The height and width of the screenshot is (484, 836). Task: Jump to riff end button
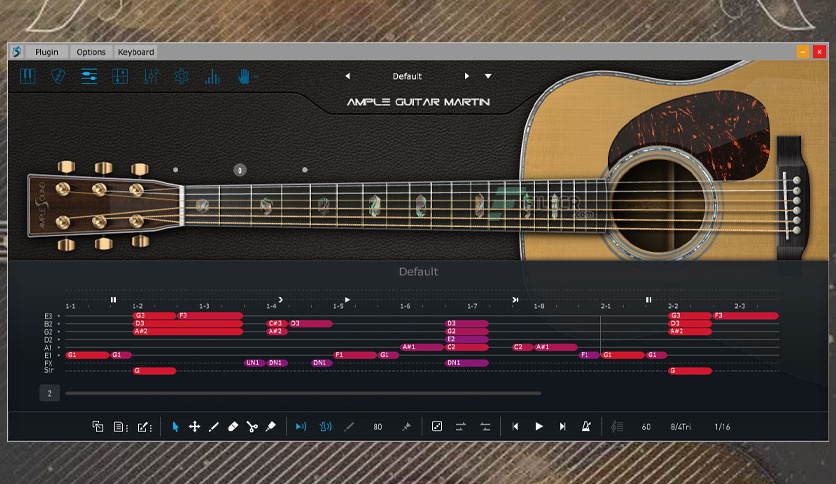coord(562,426)
